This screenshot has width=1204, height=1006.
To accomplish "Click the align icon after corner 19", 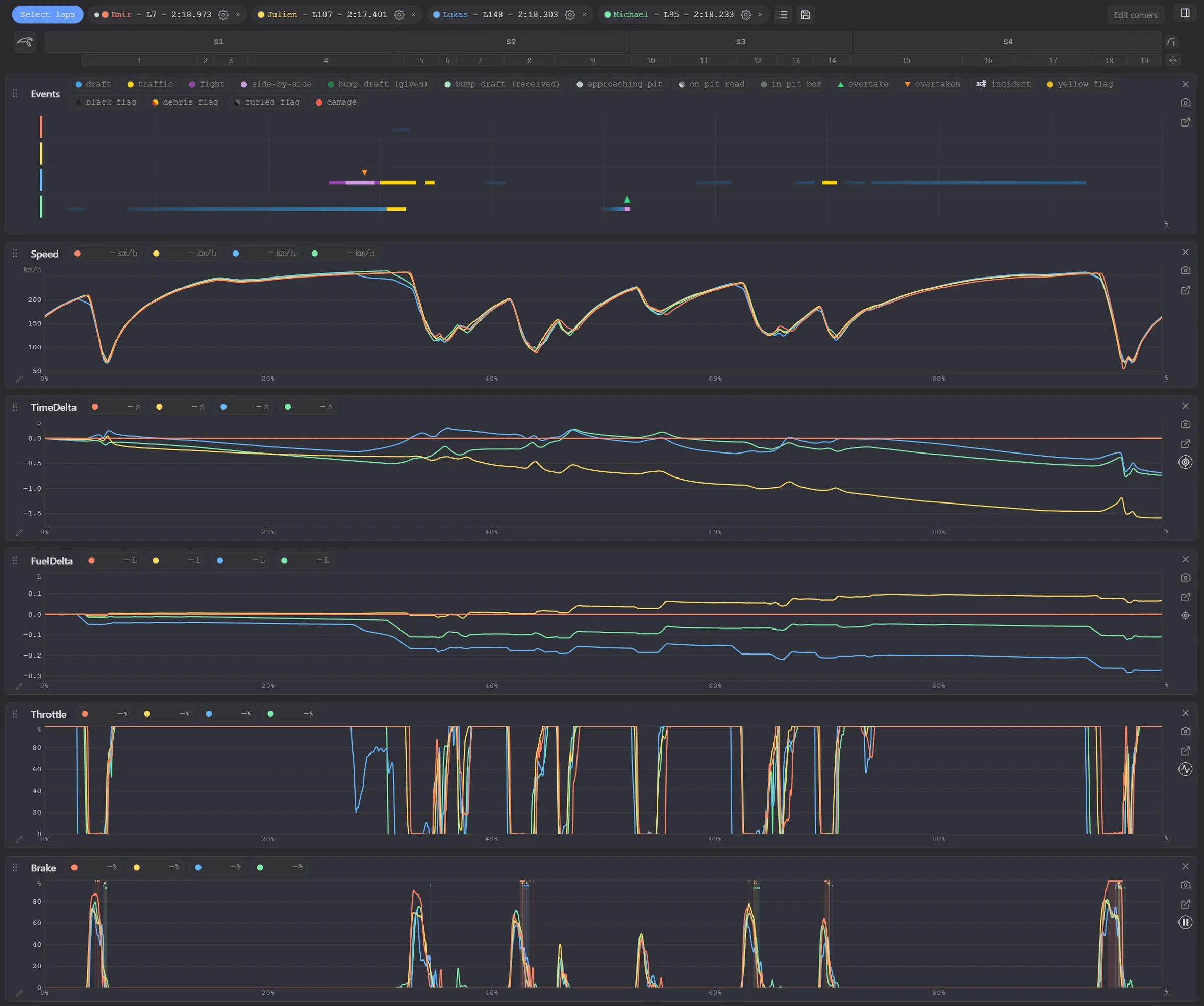I will 1173,60.
